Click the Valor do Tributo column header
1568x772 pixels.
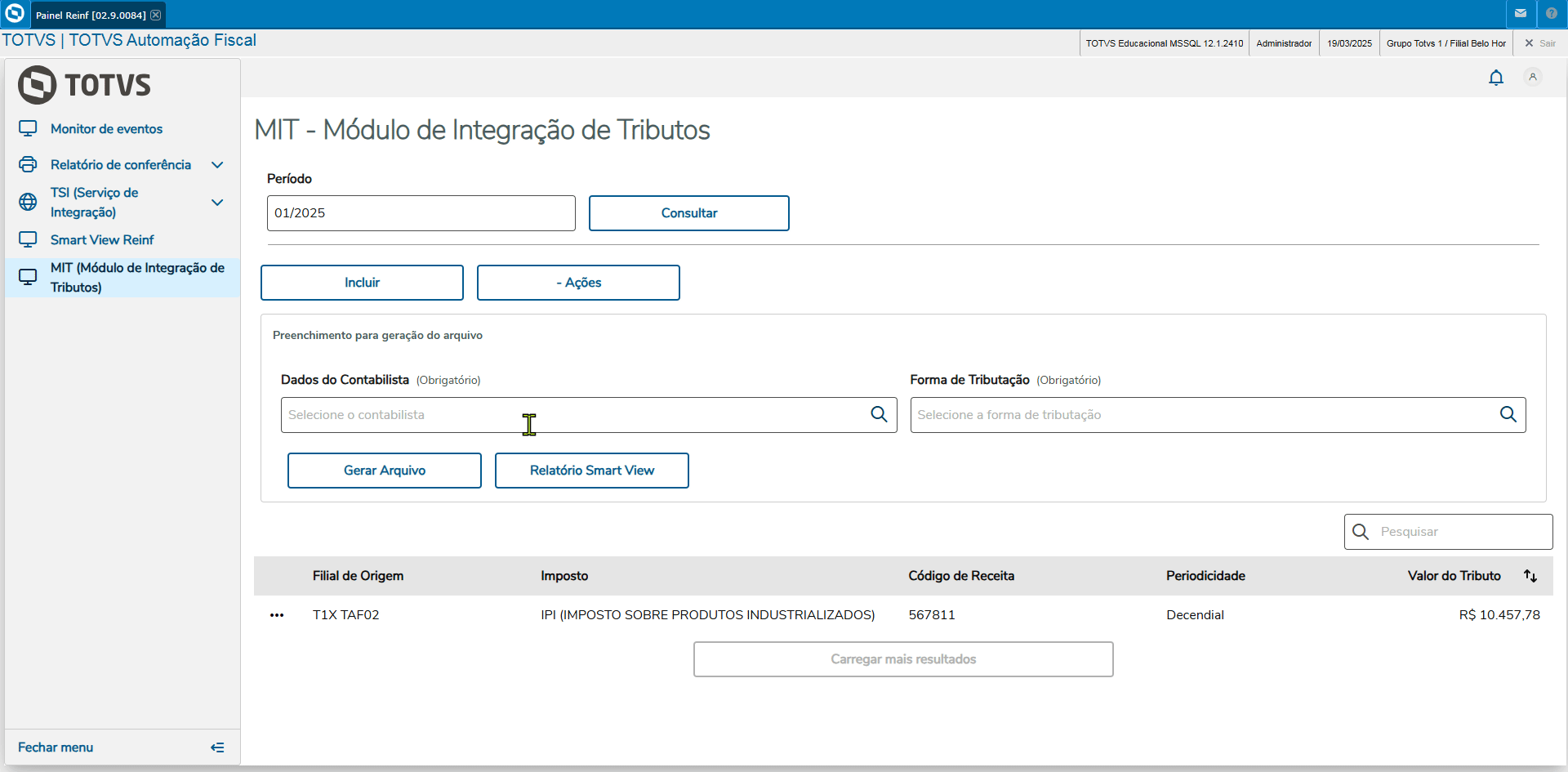[1454, 576]
